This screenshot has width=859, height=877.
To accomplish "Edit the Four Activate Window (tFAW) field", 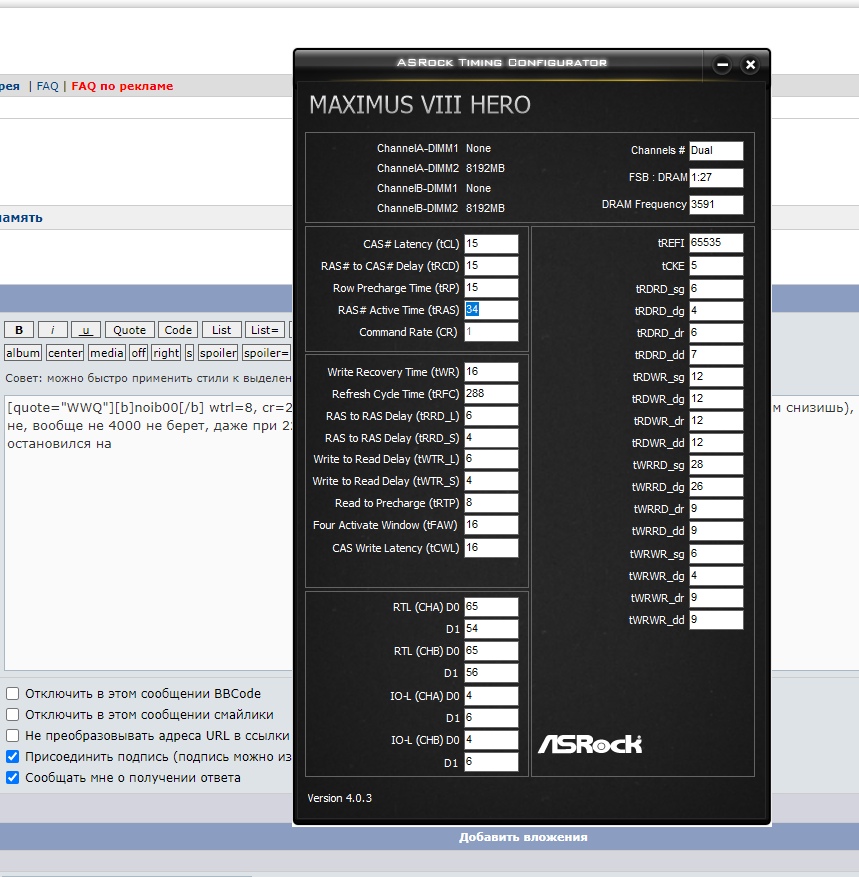I will point(491,525).
